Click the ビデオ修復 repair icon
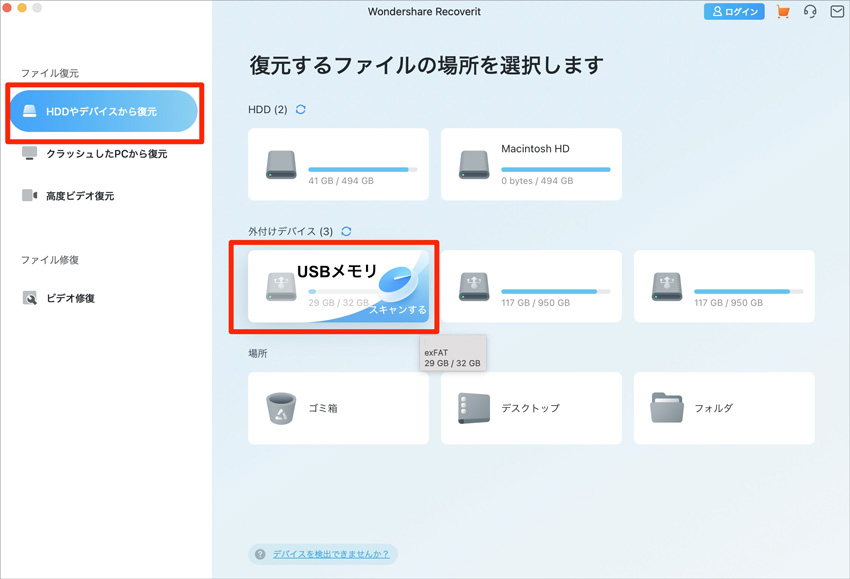Viewport: 850px width, 579px height. pyautogui.click(x=29, y=298)
